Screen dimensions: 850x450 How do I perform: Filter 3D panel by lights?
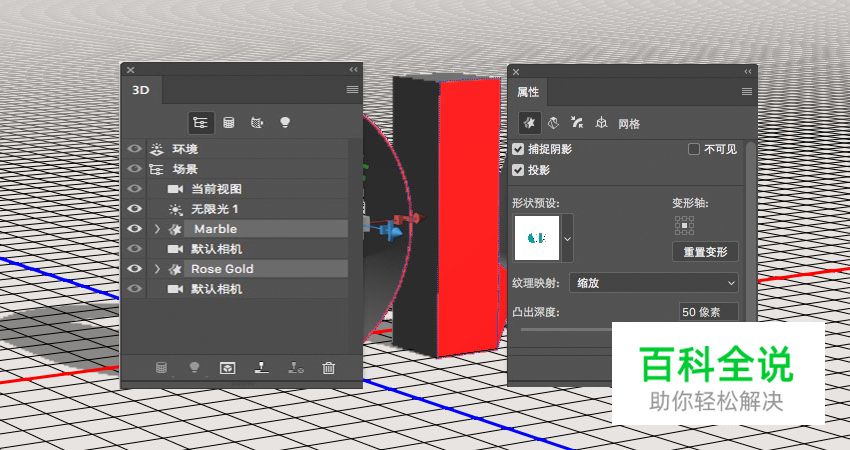coord(285,123)
